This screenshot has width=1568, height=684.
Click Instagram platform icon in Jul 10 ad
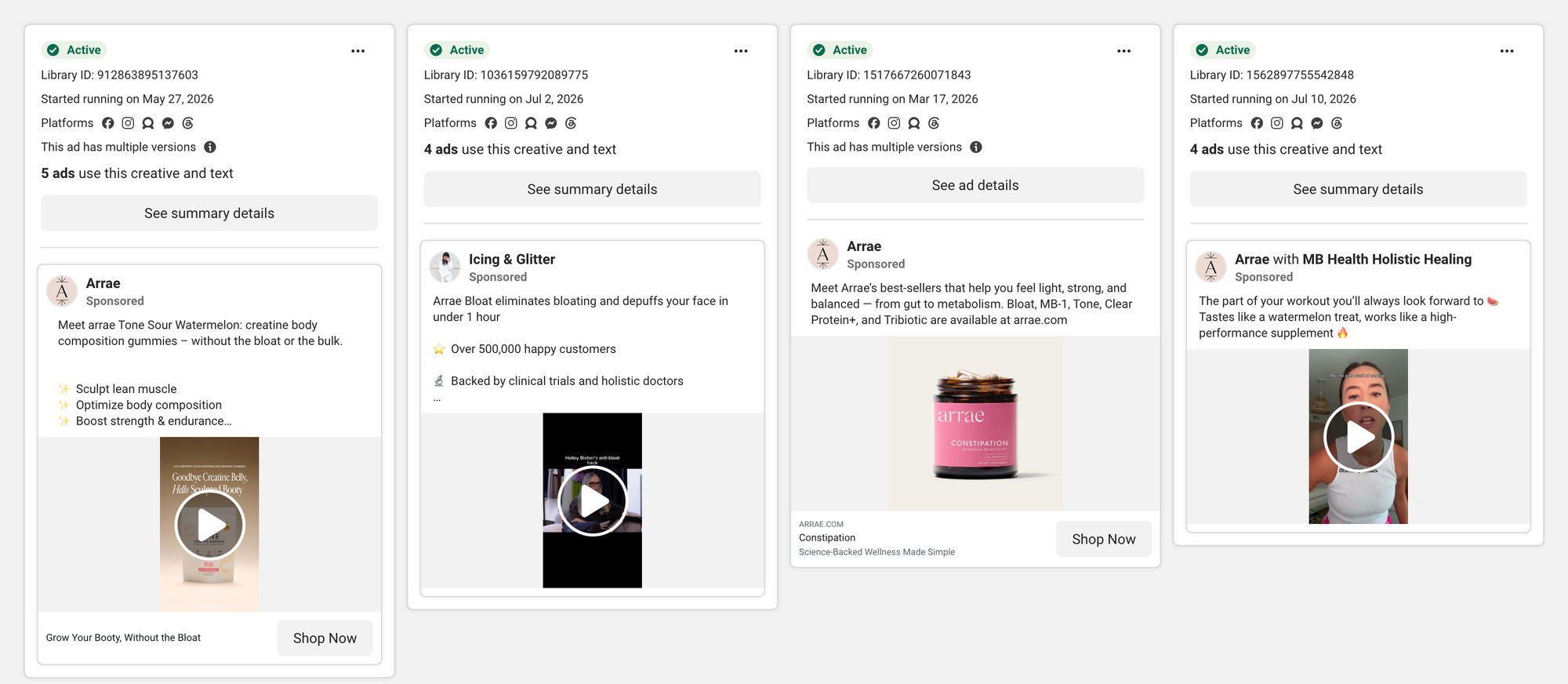[x=1277, y=123]
